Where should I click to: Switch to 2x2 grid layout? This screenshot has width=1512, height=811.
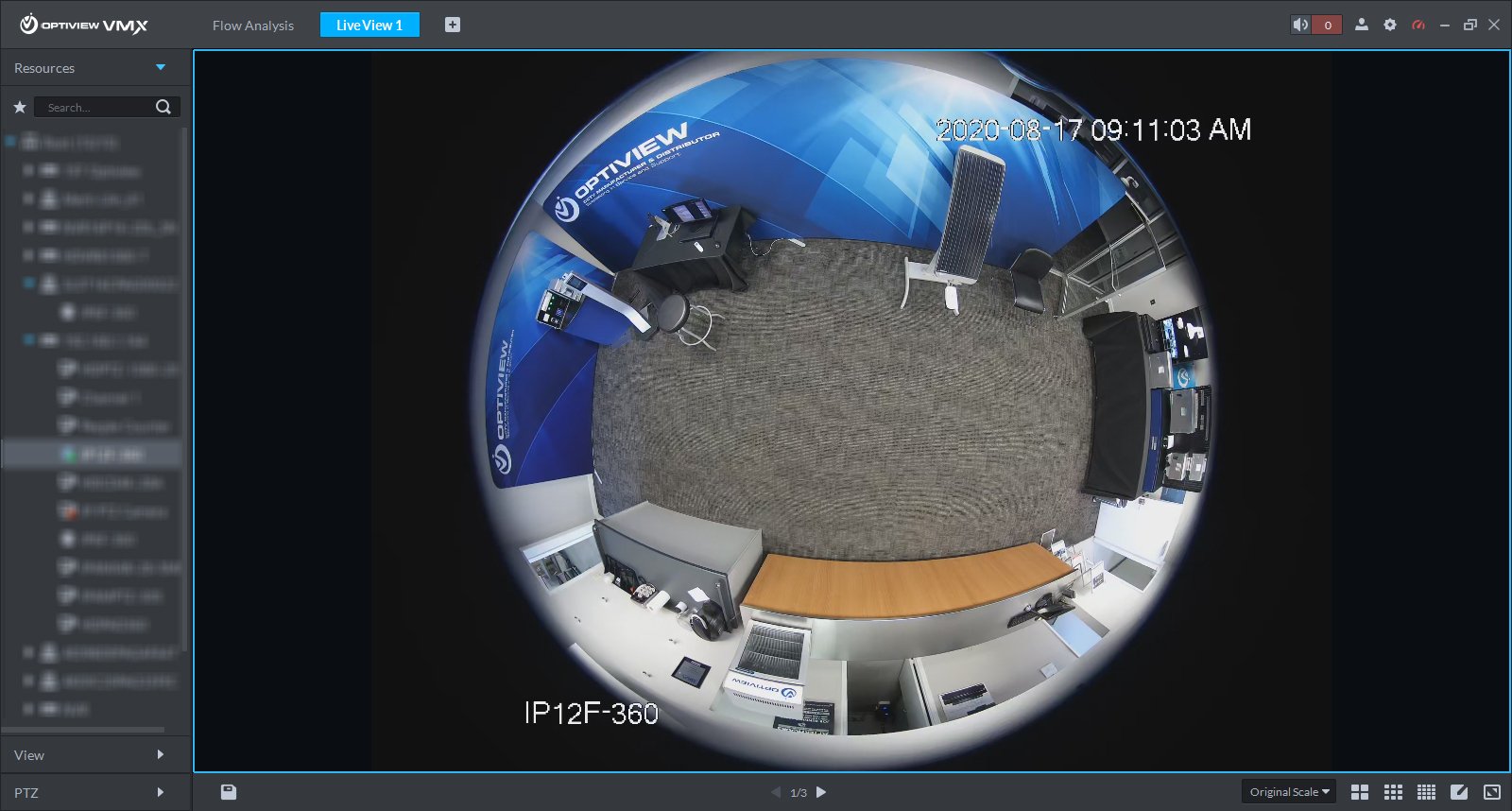tap(1360, 792)
